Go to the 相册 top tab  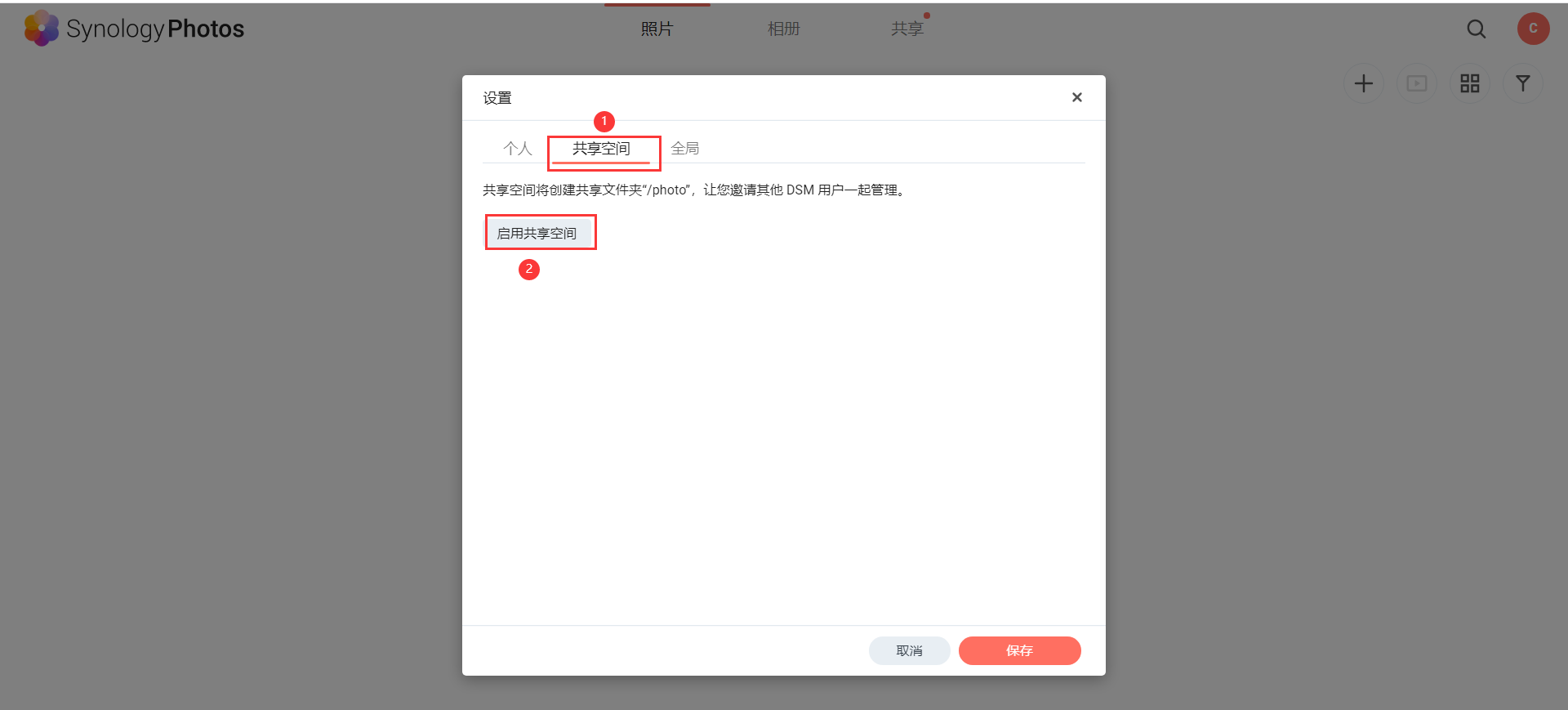click(x=783, y=29)
